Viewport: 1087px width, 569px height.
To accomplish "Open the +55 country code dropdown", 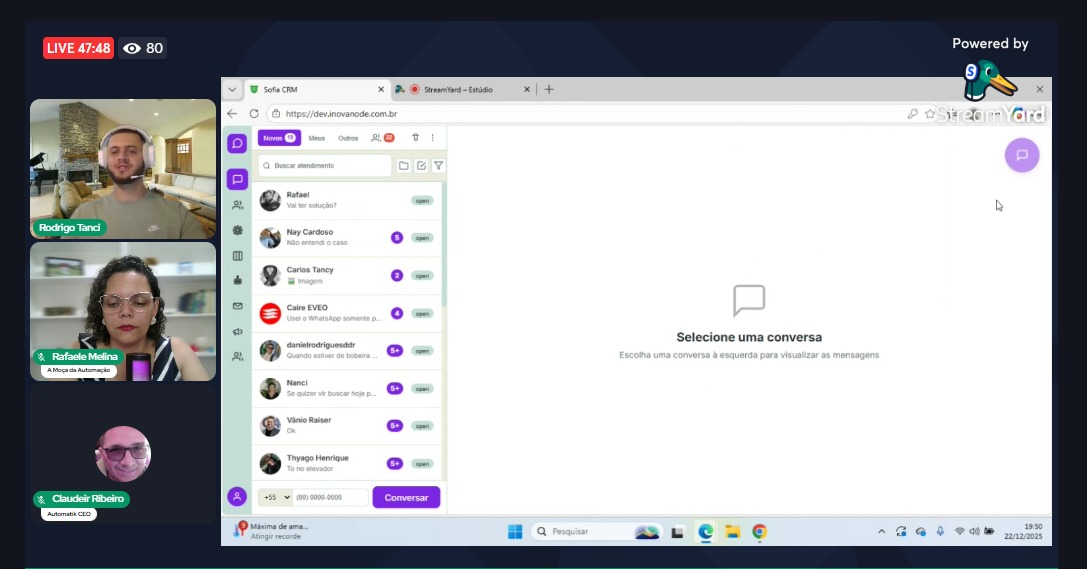I will [275, 497].
